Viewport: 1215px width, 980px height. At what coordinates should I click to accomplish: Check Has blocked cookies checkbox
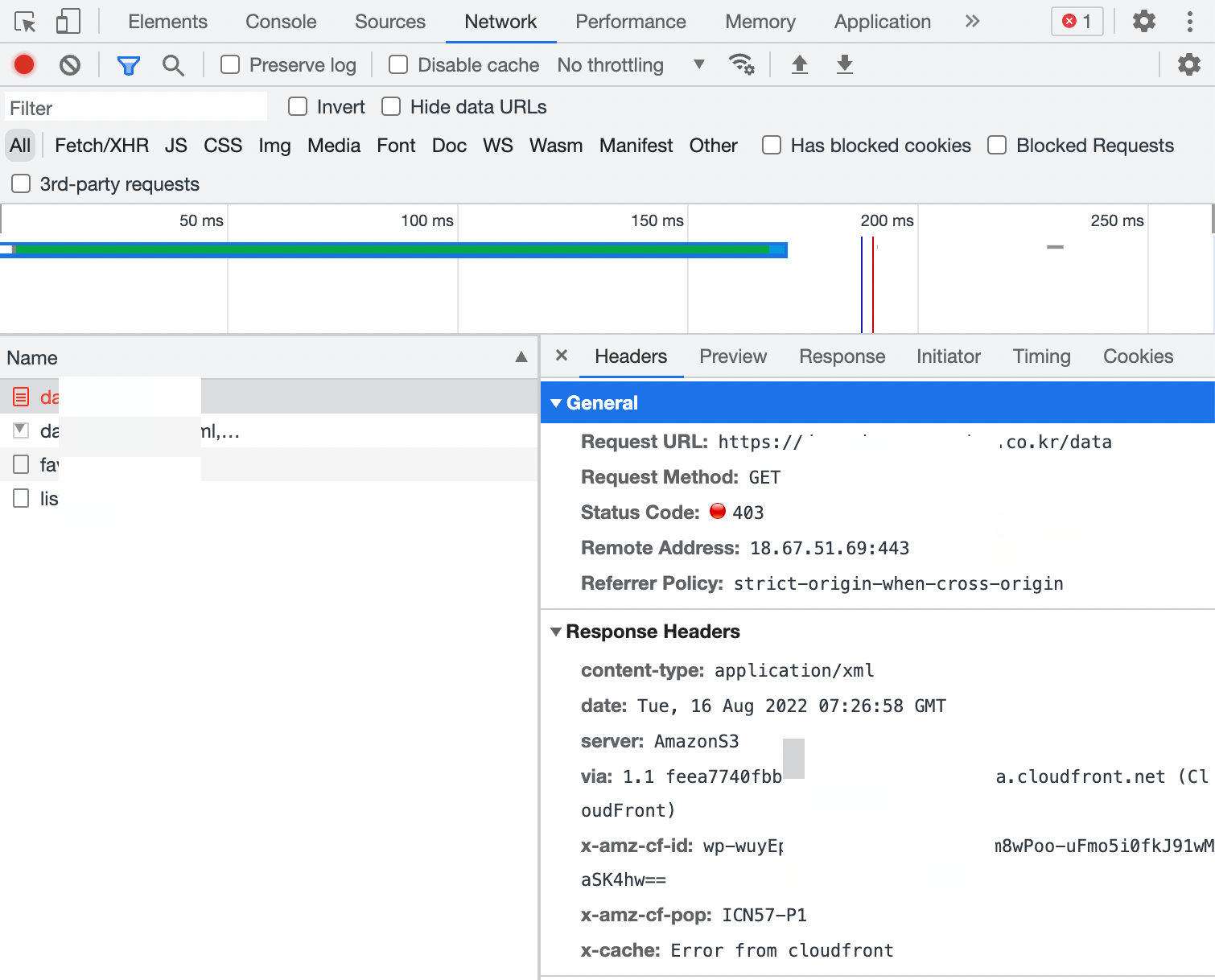[772, 145]
